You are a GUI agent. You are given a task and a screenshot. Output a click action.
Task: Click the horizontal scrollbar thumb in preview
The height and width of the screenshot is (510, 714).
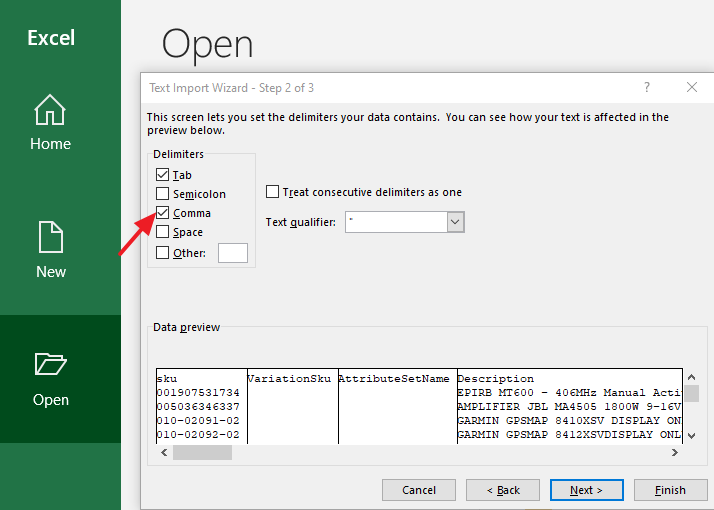tap(202, 453)
